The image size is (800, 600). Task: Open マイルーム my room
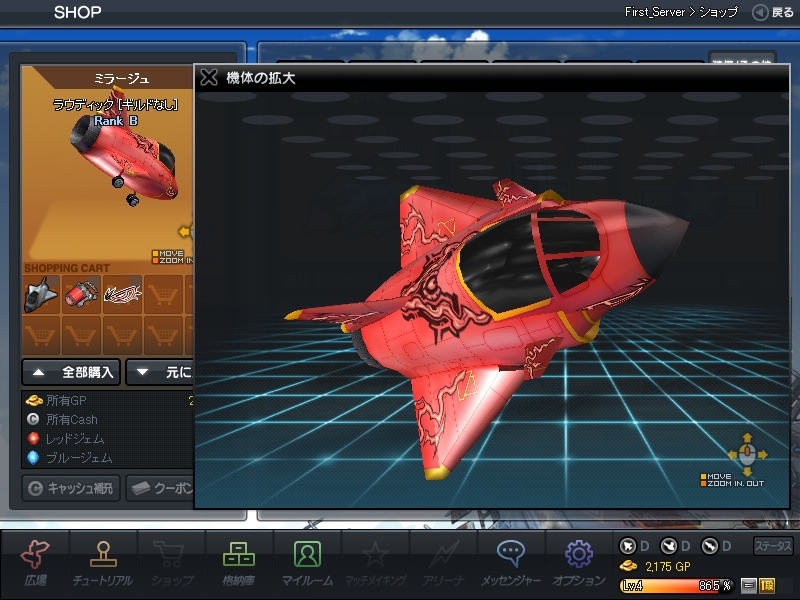click(x=307, y=562)
